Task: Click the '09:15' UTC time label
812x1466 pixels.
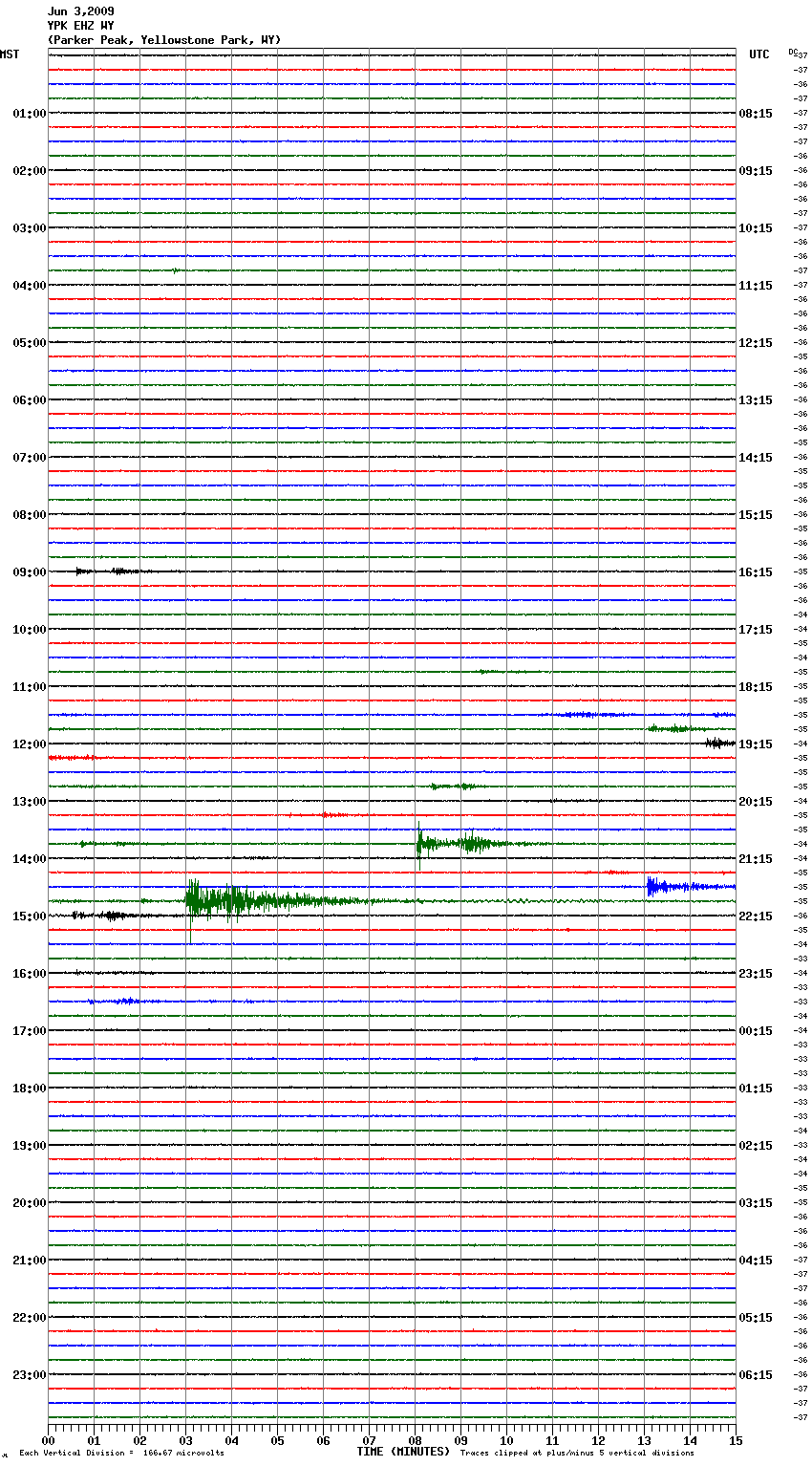Action: click(x=756, y=171)
